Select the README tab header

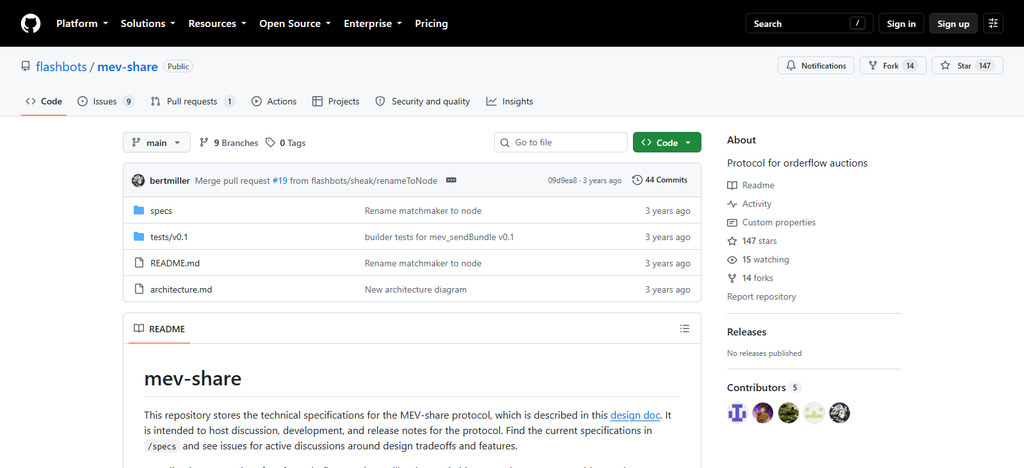[159, 328]
